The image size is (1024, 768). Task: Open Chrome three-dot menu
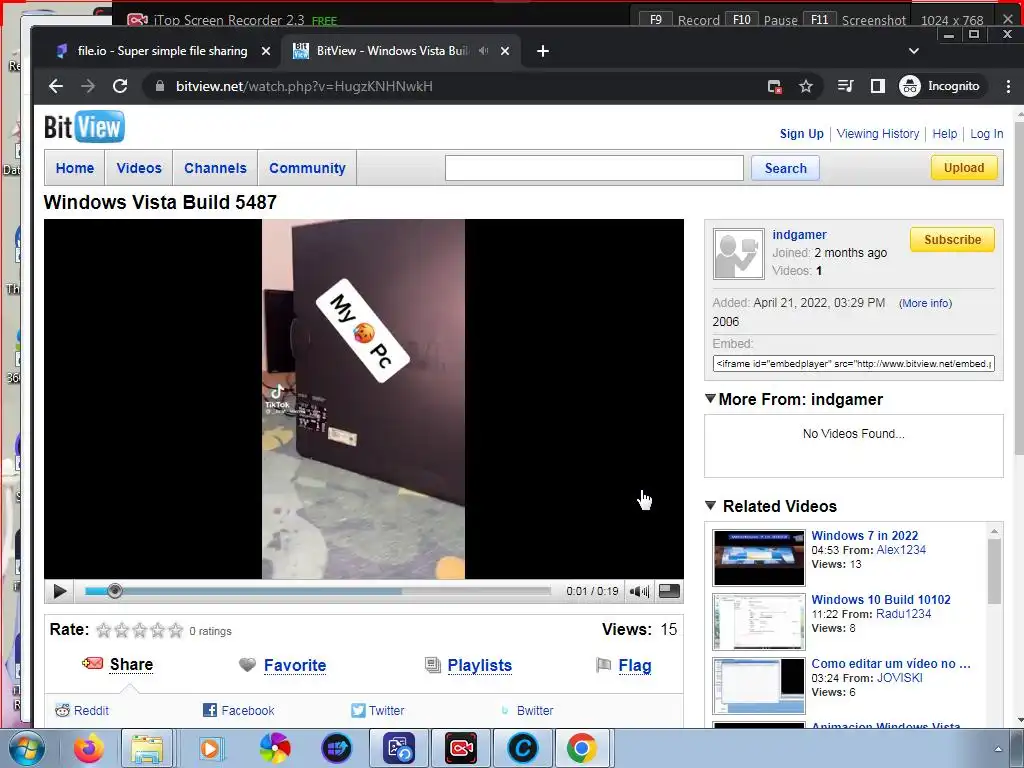pyautogui.click(x=1008, y=86)
